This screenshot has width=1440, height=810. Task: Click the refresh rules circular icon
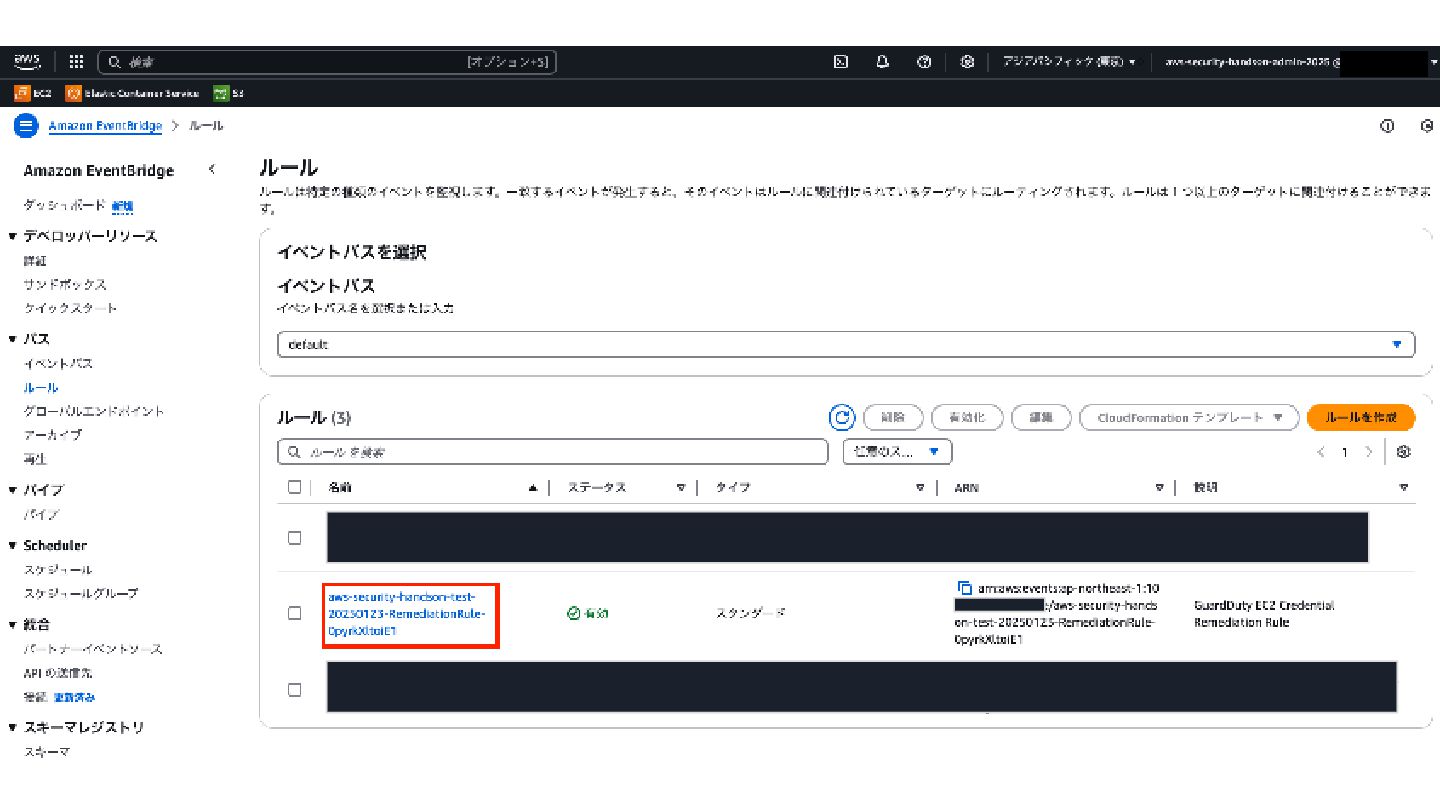(x=842, y=418)
